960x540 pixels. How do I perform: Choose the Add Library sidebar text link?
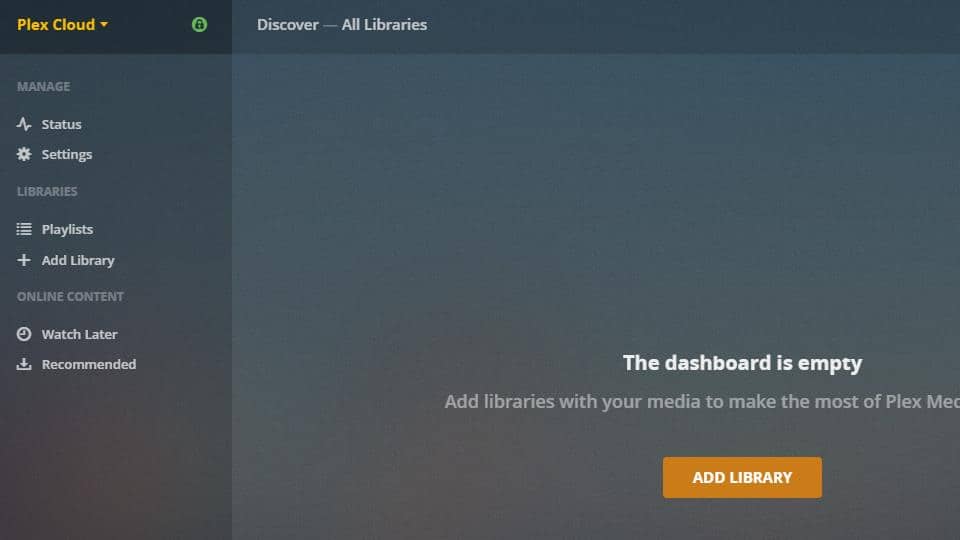tap(78, 260)
